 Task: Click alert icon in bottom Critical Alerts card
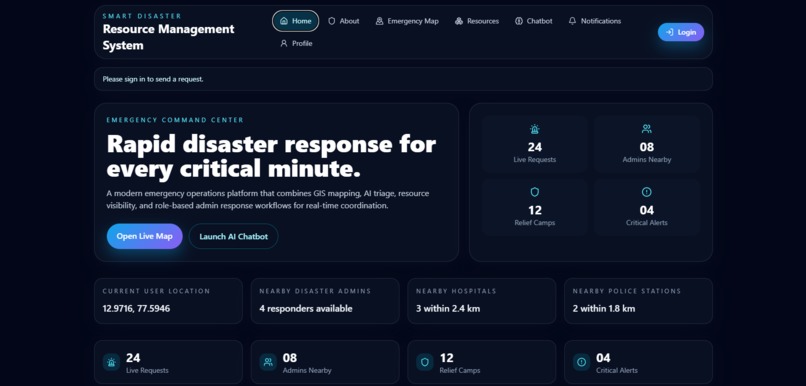tap(581, 362)
